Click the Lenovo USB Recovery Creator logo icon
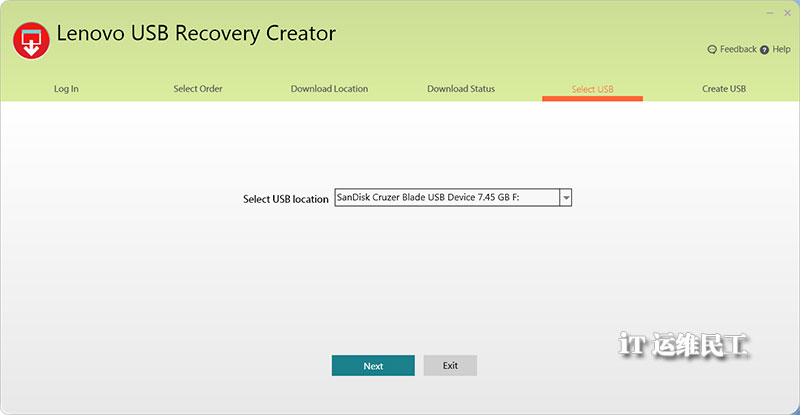This screenshot has height=415, width=800. tap(31, 41)
